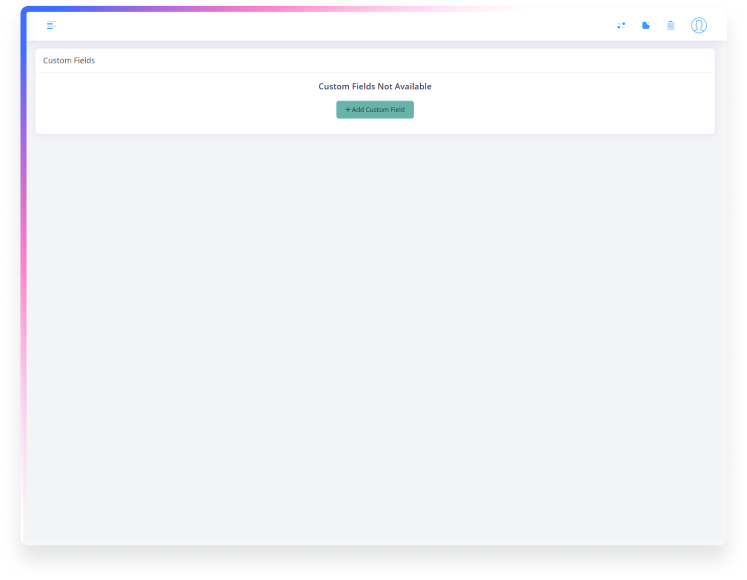This screenshot has height=580, width=747.
Task: Open account menu from the avatar circle
Action: coord(699,25)
